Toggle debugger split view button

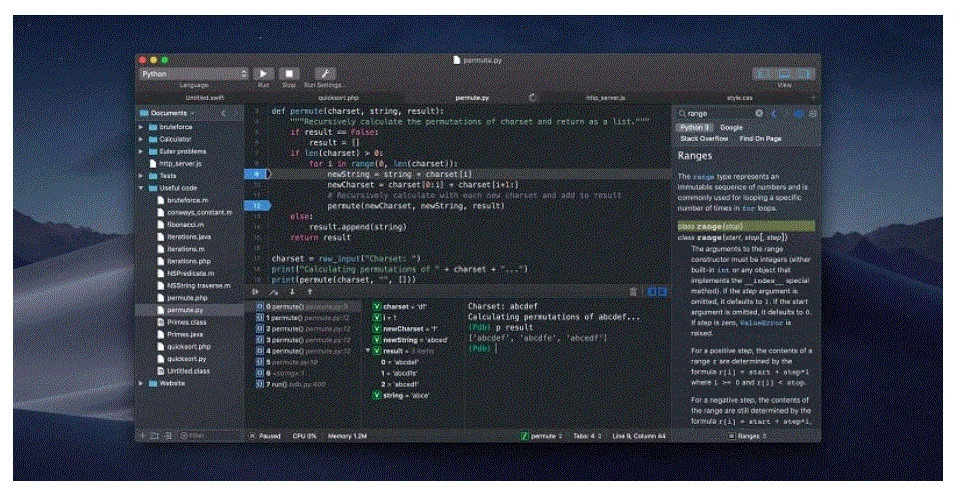click(657, 292)
